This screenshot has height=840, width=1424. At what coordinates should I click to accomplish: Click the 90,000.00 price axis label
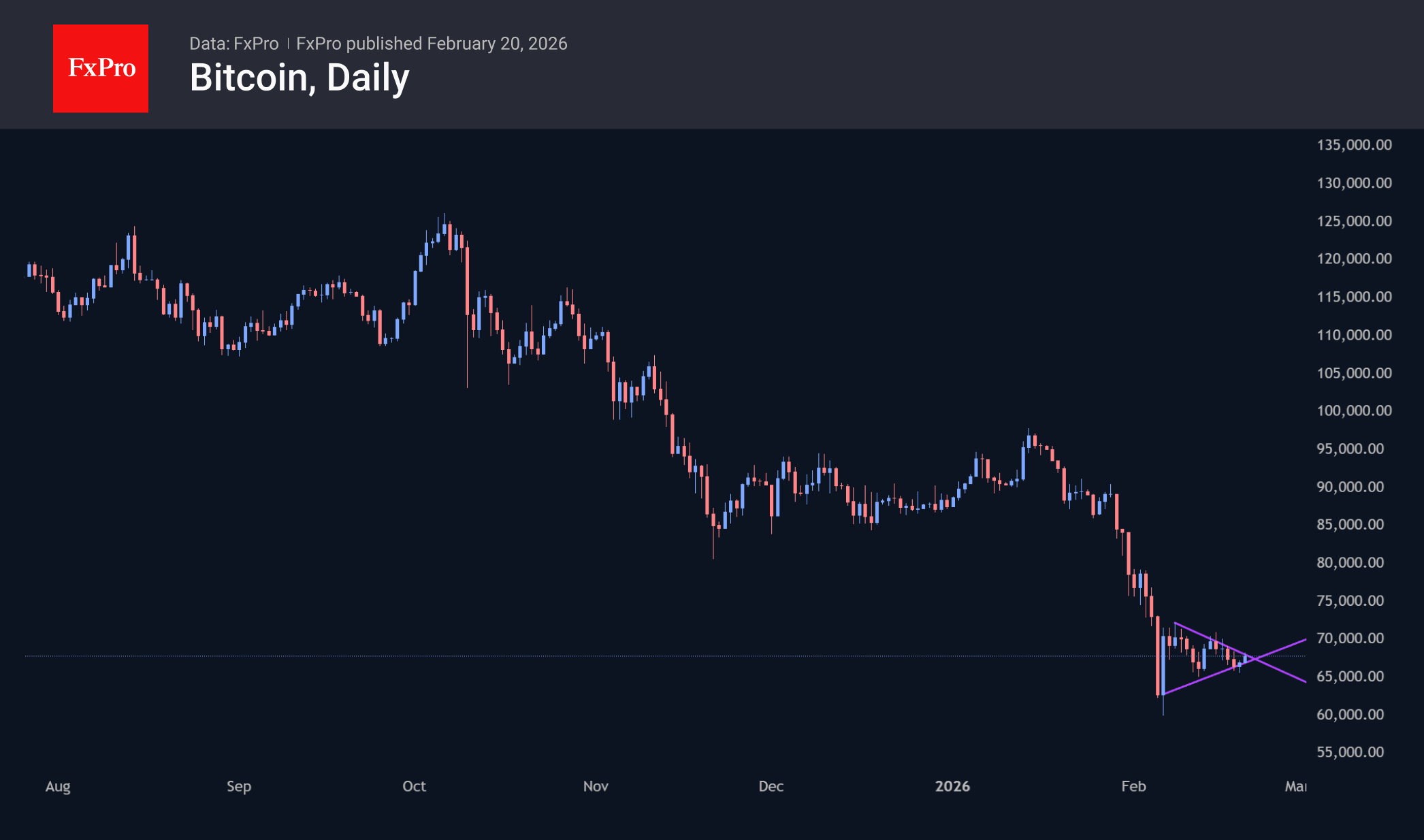pyautogui.click(x=1350, y=487)
